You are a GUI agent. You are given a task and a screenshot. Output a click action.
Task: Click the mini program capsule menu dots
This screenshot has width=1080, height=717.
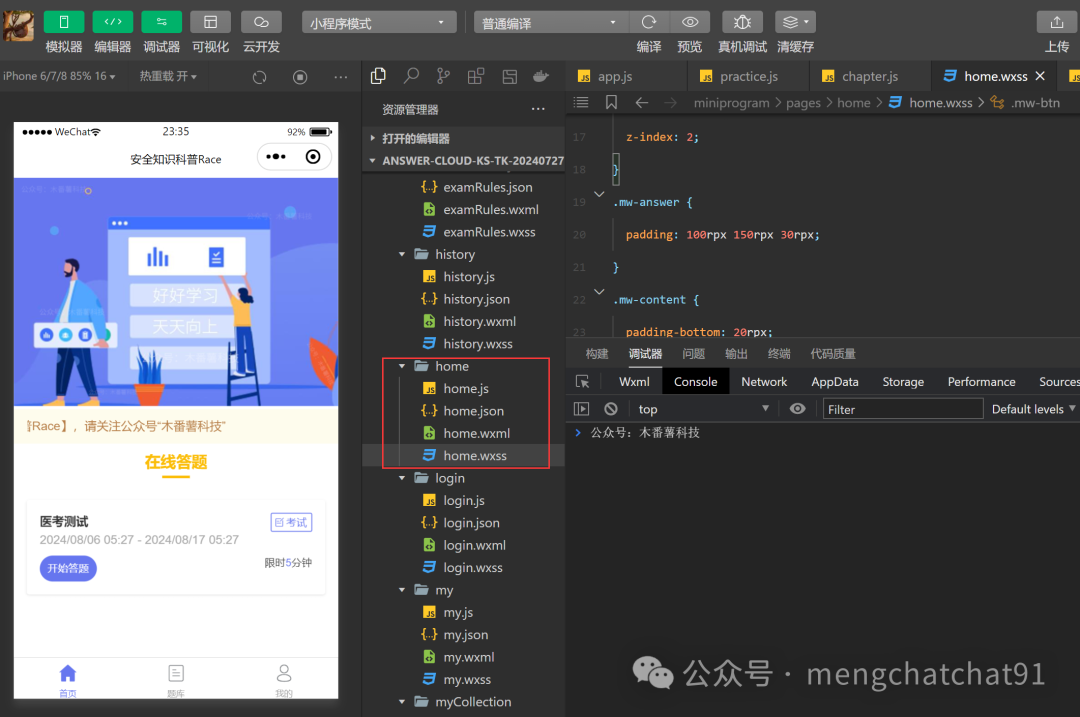(276, 157)
